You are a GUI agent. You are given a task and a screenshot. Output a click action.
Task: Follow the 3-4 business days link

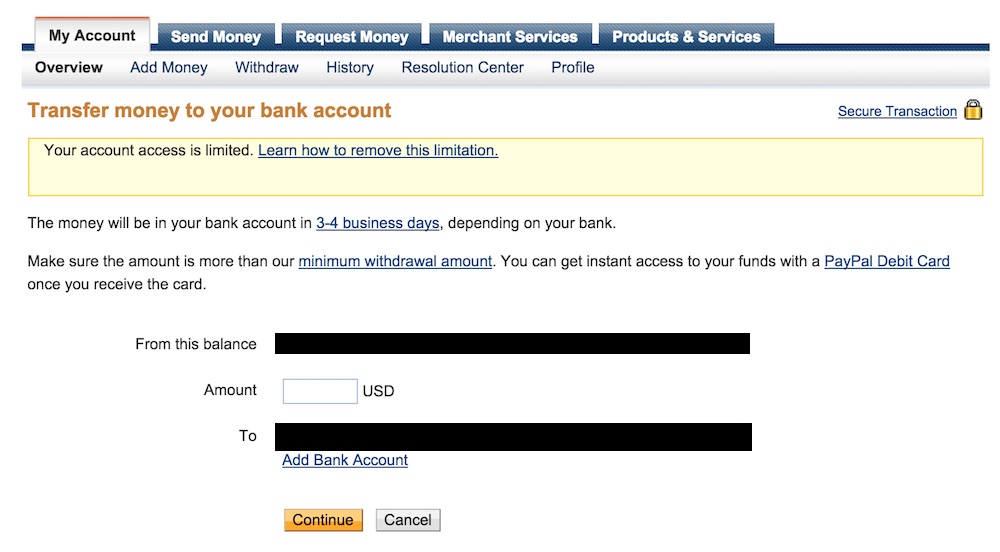378,223
